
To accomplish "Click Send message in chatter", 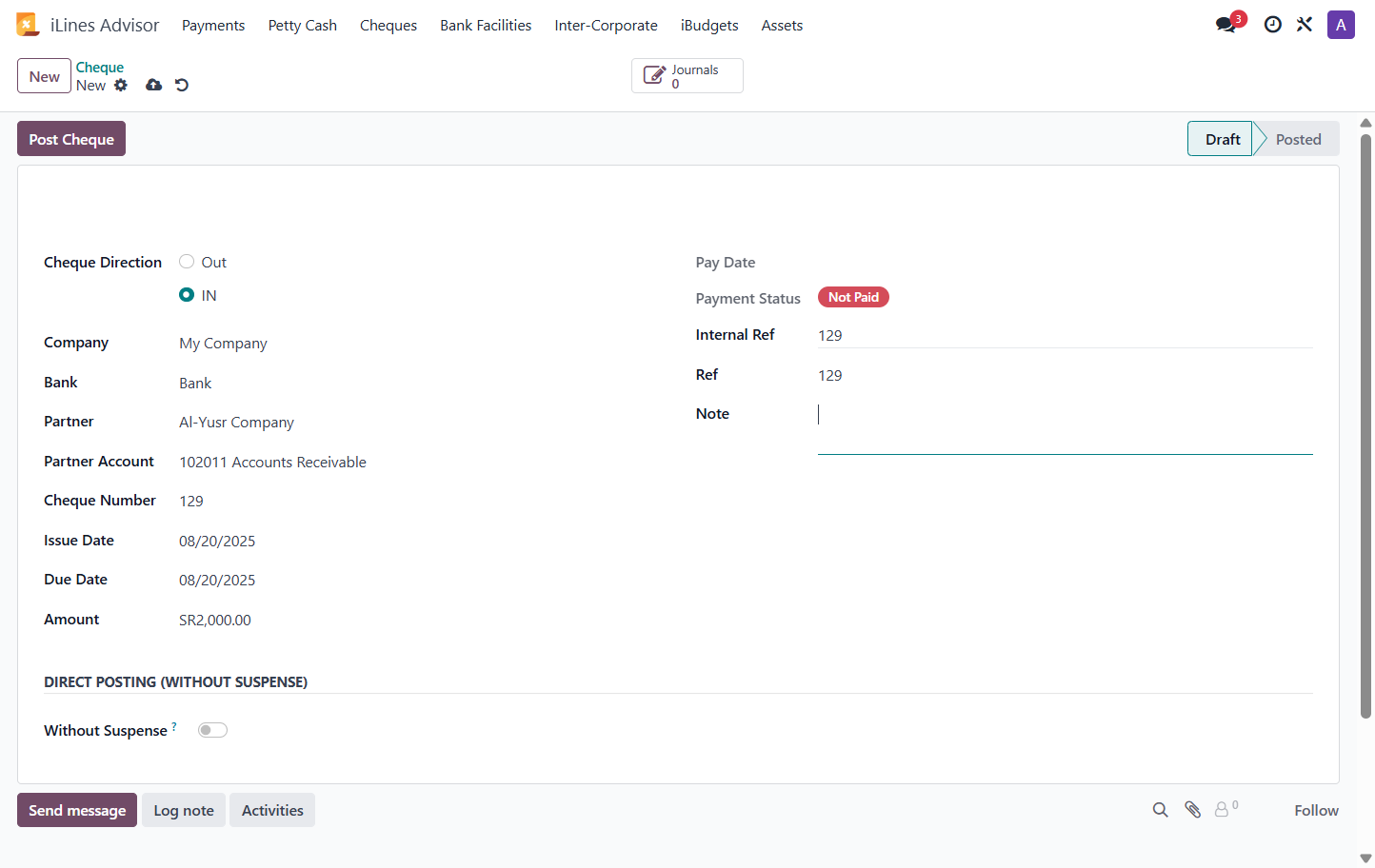I will 77,810.
